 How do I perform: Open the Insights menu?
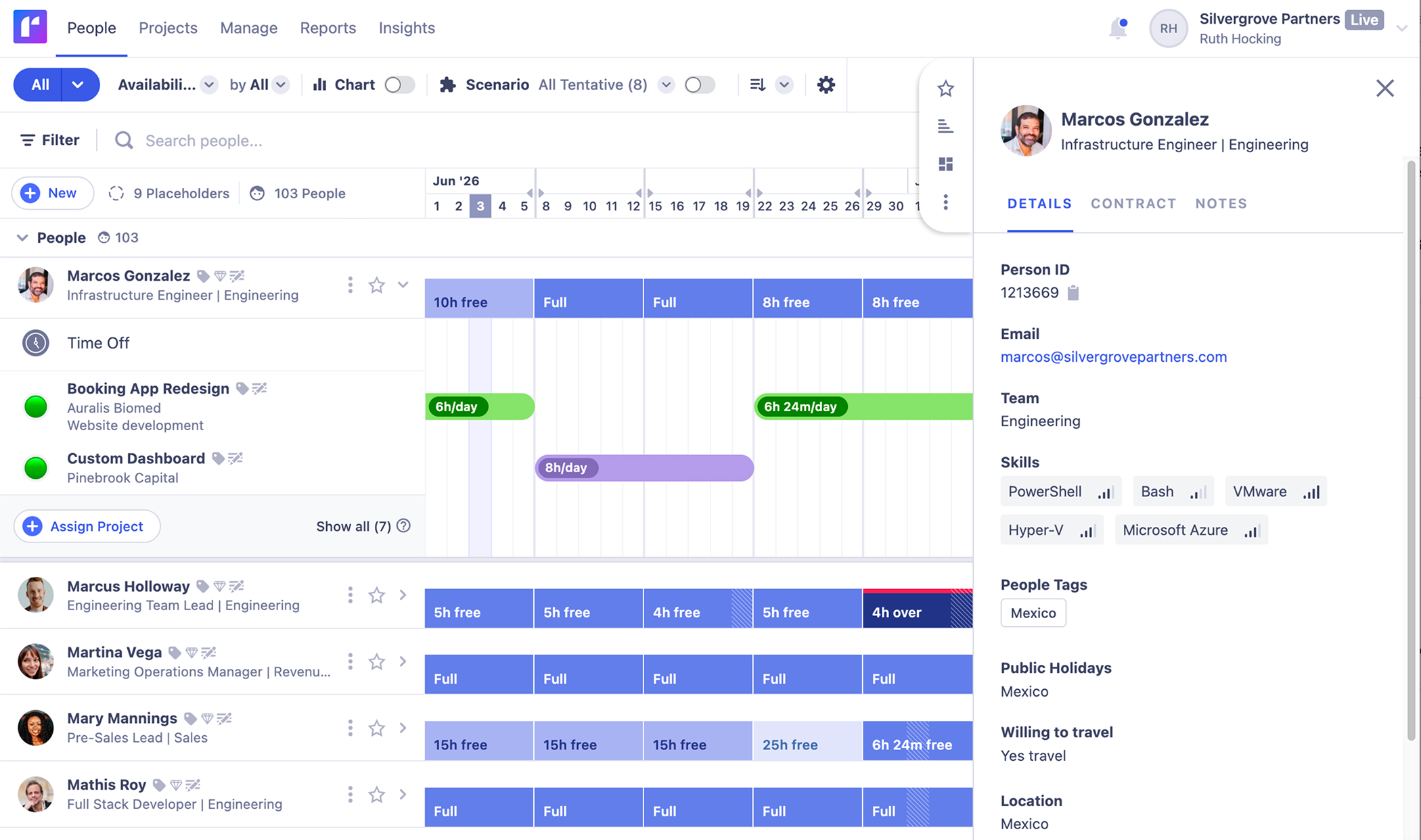(x=407, y=28)
